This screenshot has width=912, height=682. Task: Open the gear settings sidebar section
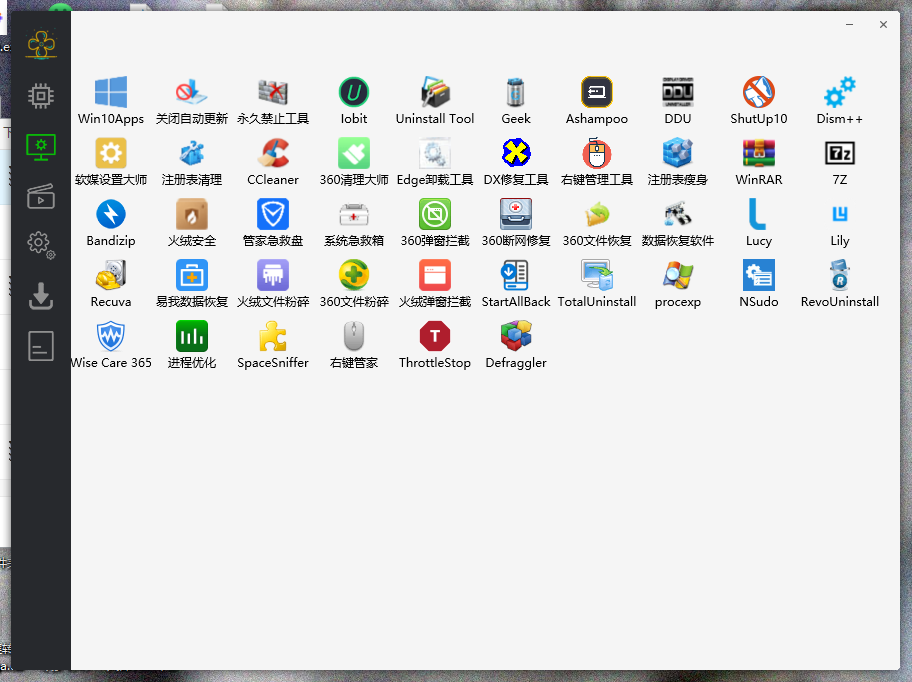pos(41,243)
